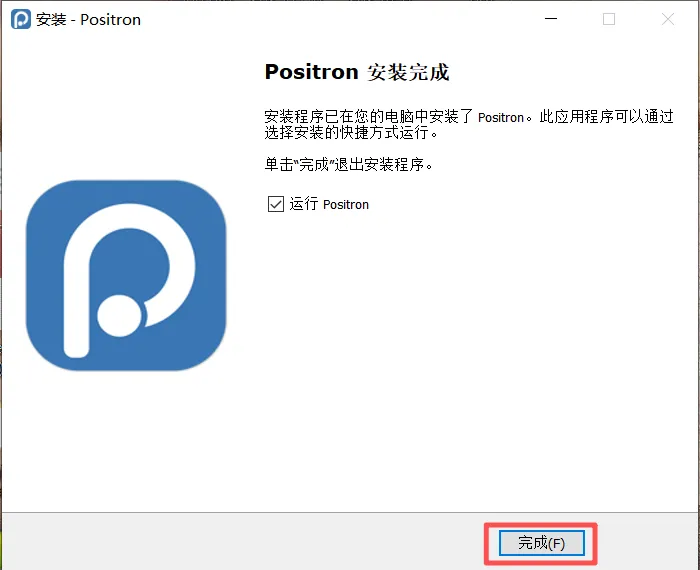The image size is (700, 570).
Task: Click the disabled maximize button
Action: point(609,19)
